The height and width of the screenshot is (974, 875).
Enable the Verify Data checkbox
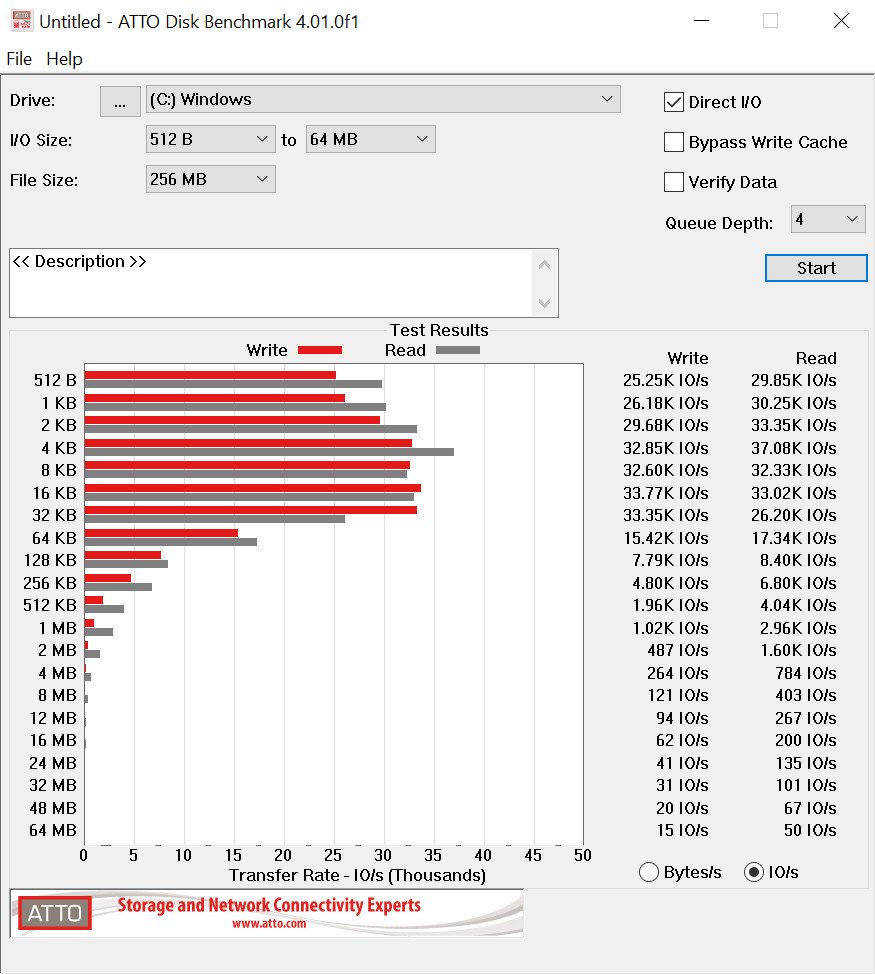tap(673, 182)
